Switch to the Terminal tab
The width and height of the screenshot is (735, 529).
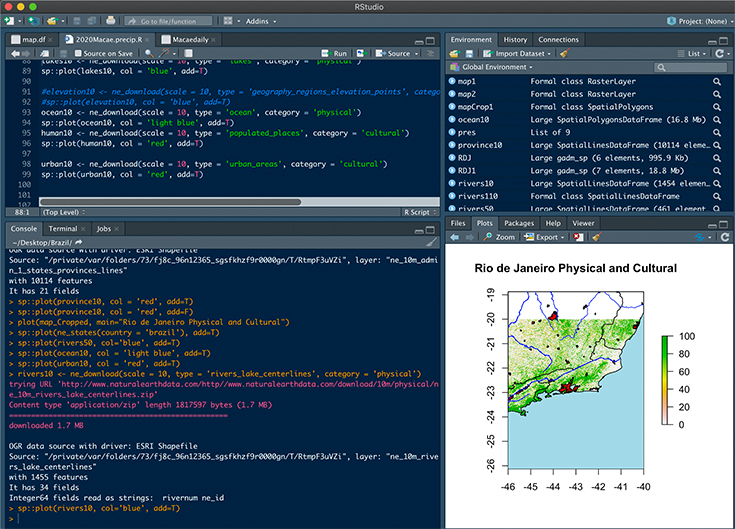tap(63, 229)
